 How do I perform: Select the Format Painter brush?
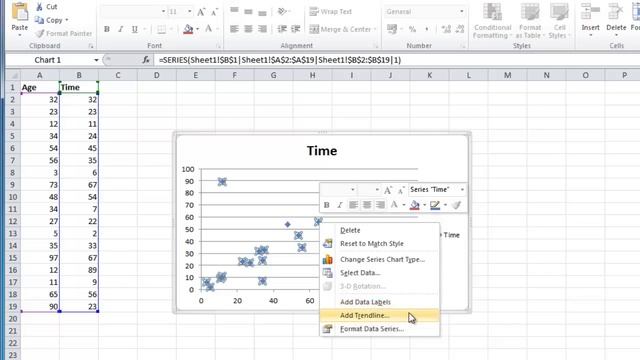coord(40,33)
